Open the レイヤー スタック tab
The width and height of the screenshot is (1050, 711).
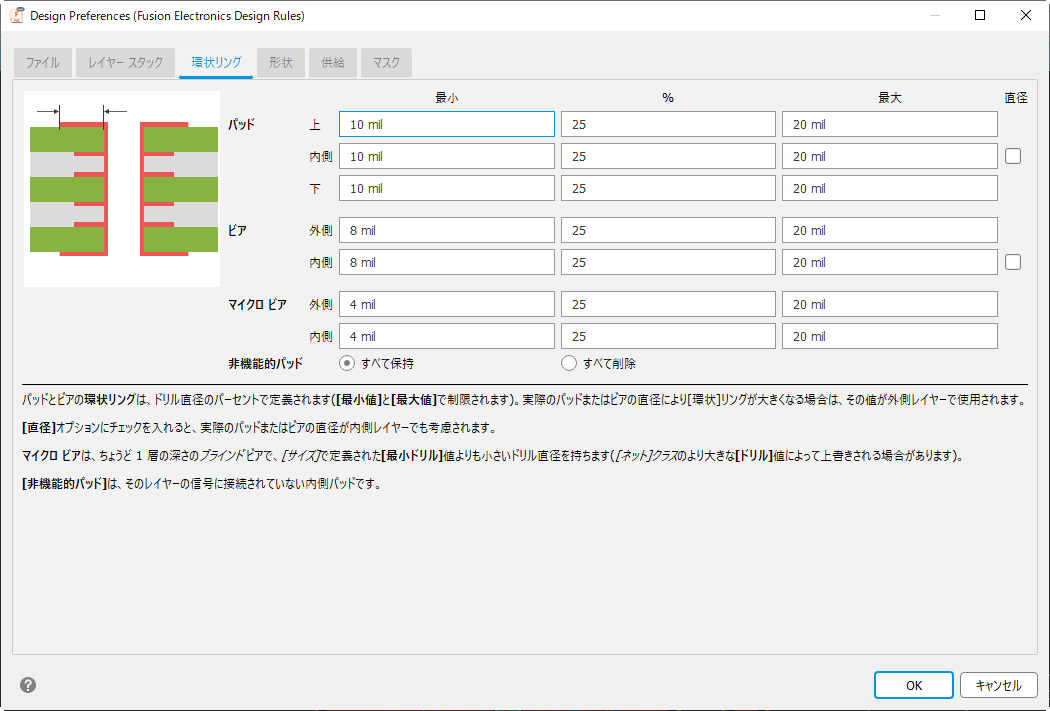[125, 62]
